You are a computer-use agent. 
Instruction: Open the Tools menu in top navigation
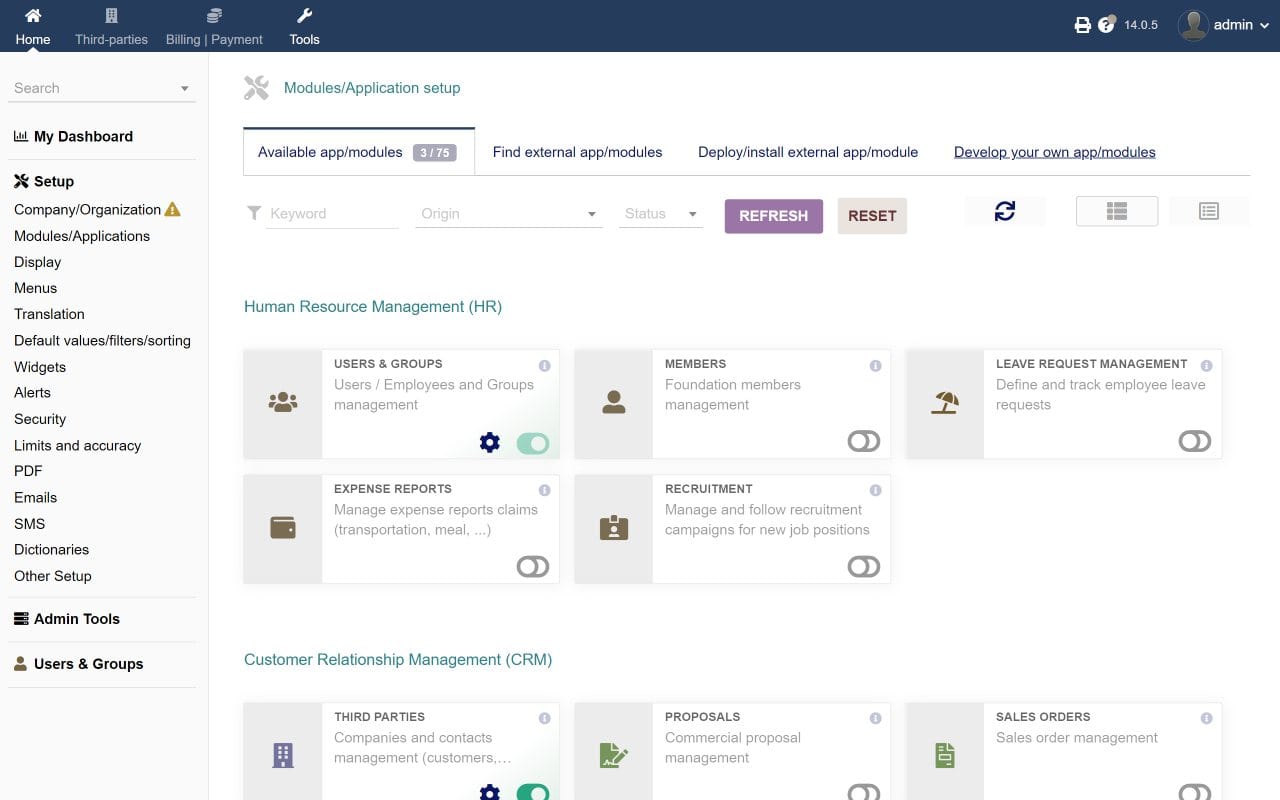(304, 25)
